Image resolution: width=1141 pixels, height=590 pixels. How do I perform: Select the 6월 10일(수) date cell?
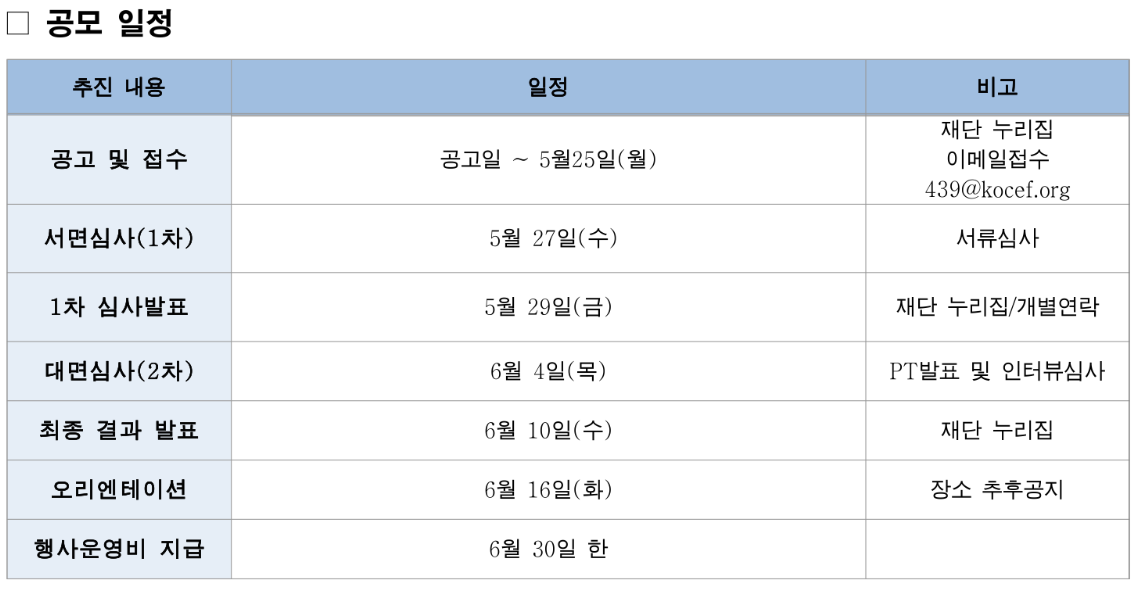tap(548, 431)
